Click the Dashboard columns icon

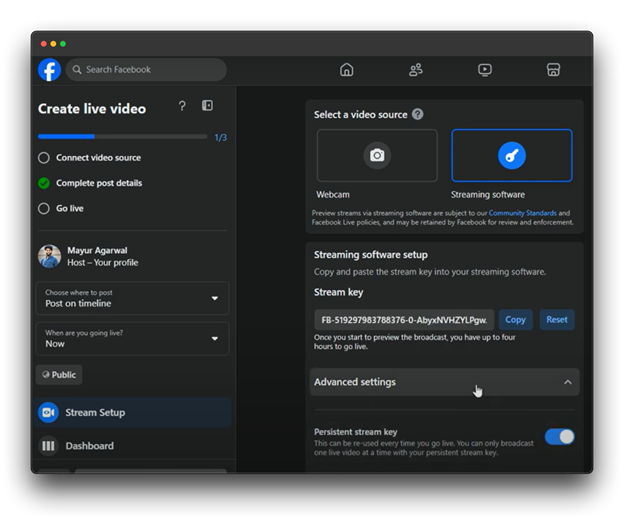(x=49, y=446)
